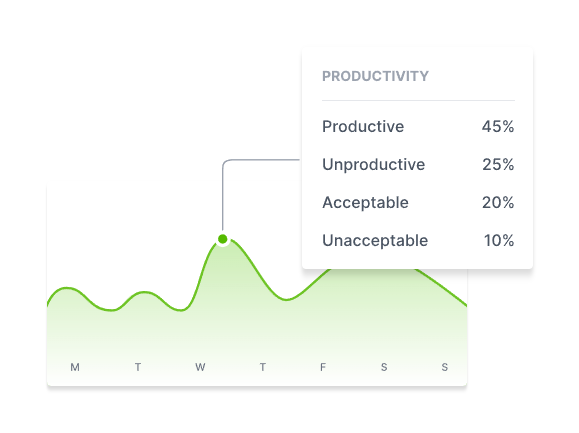Select the Monday 'M' axis label

(x=75, y=367)
